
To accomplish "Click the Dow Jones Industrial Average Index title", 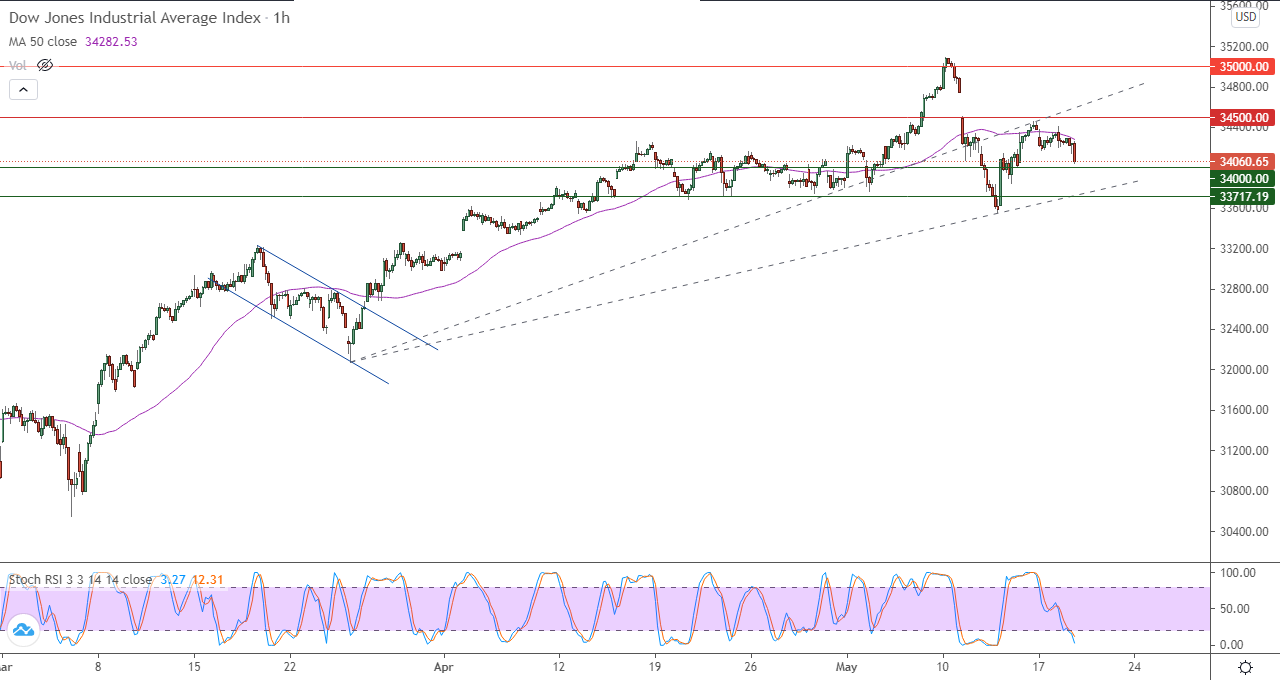I will click(135, 18).
